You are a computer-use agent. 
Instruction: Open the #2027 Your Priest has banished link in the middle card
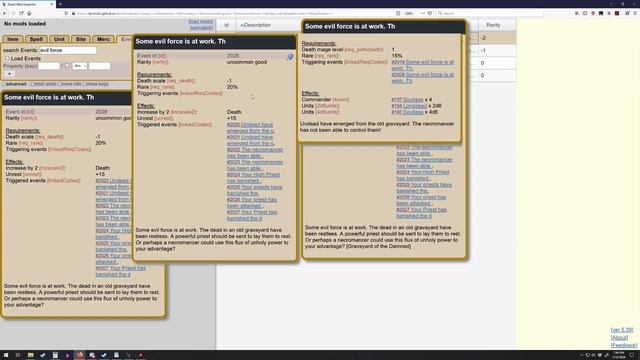point(252,215)
